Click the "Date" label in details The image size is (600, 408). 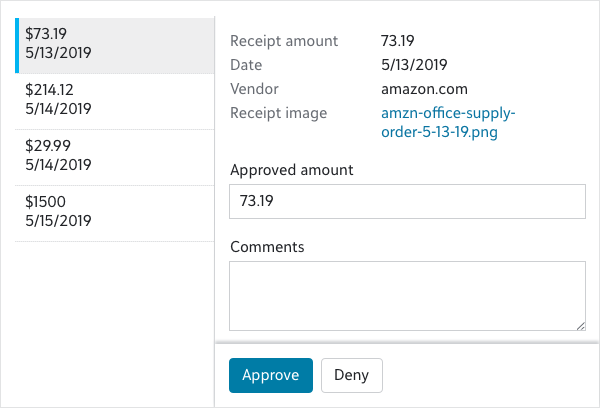click(x=246, y=65)
